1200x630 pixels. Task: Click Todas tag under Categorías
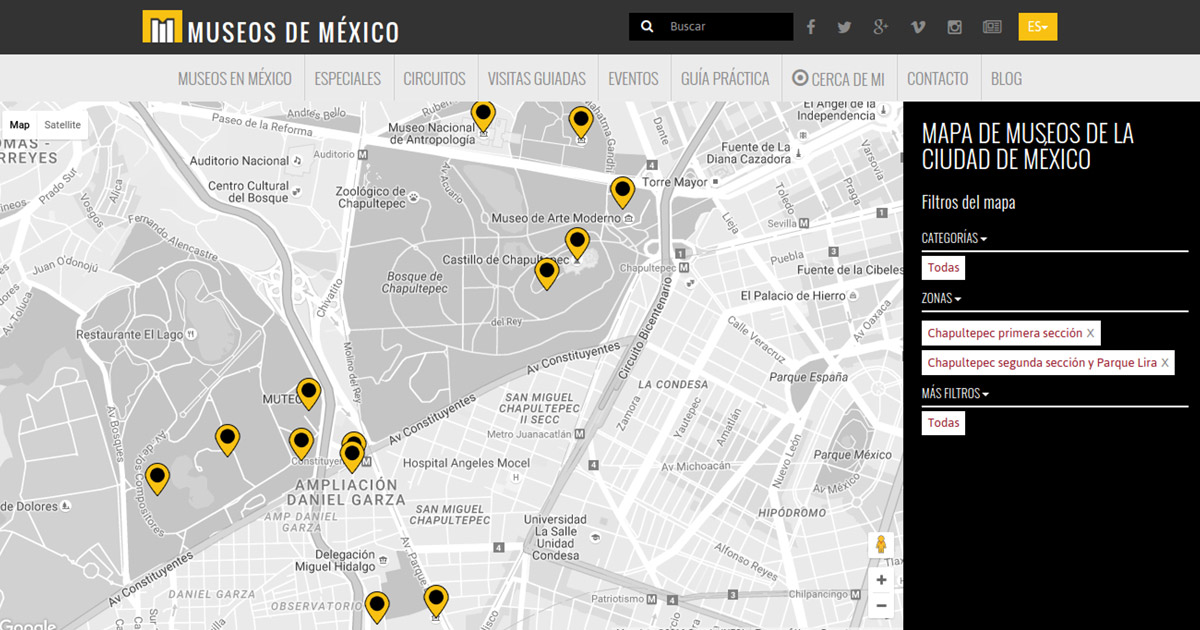[943, 267]
